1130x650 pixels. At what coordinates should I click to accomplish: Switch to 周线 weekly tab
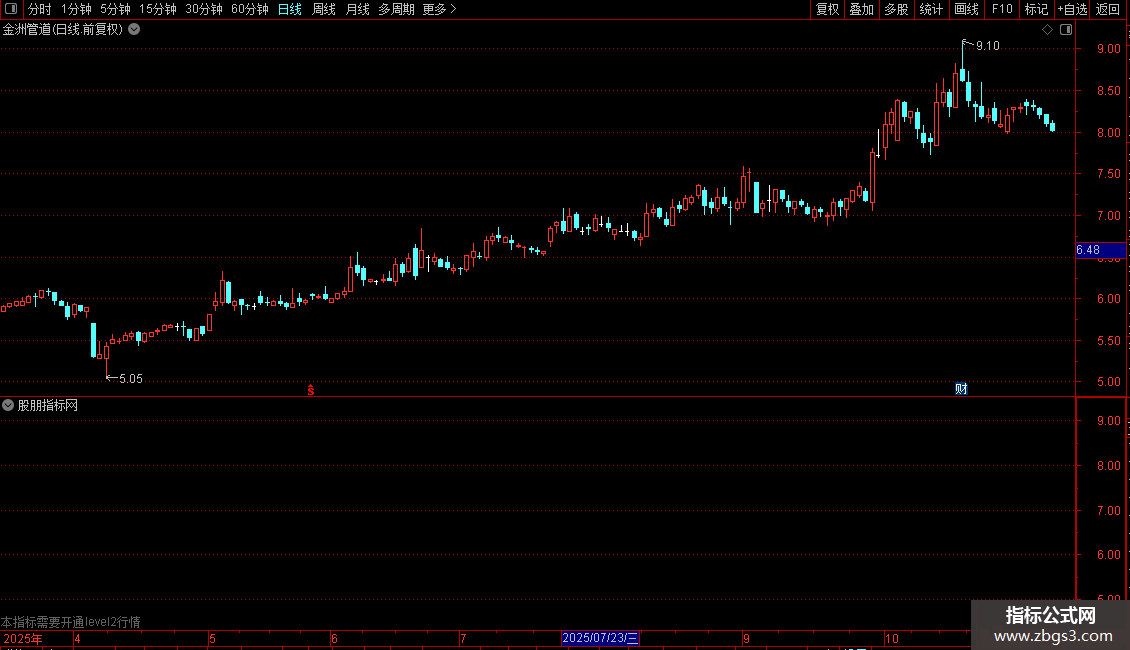click(324, 9)
